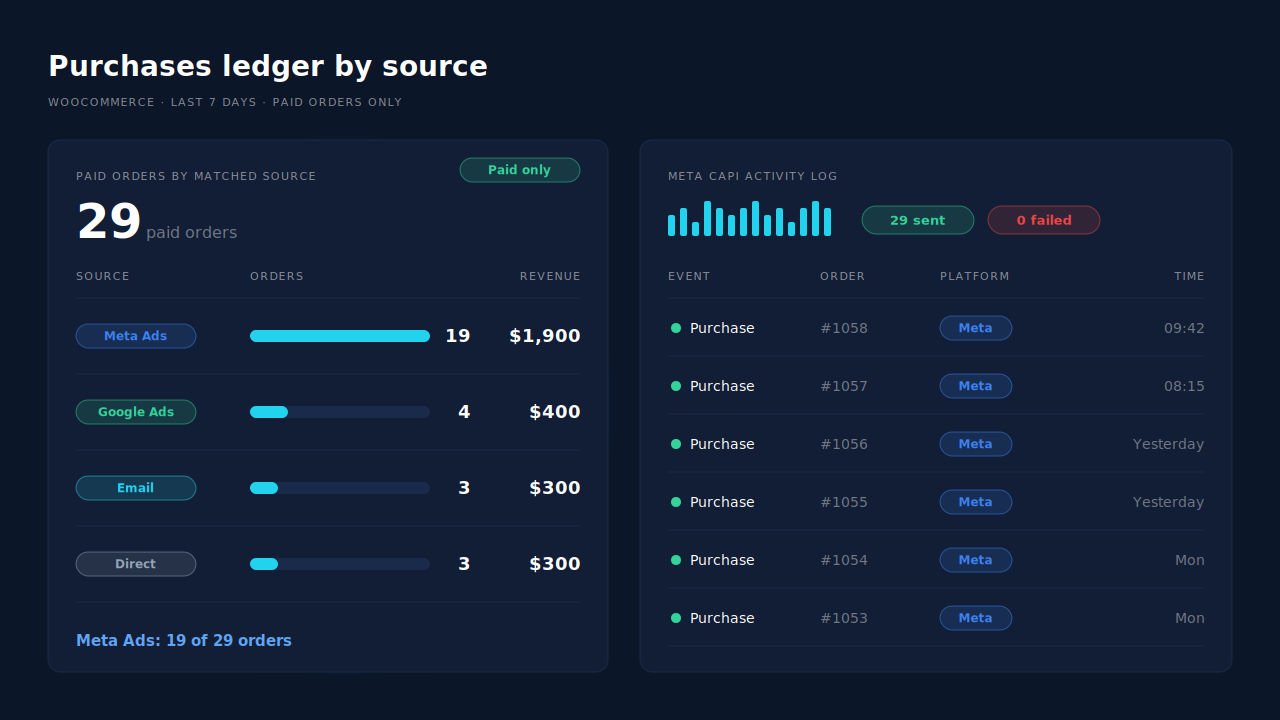Click the 08:15 timestamp
This screenshot has height=720, width=1280.
coord(1184,386)
